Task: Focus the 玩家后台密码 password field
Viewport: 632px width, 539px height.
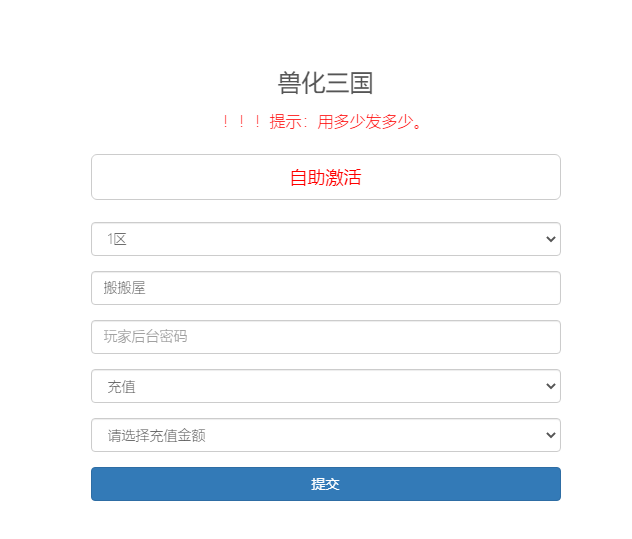Action: (325, 337)
